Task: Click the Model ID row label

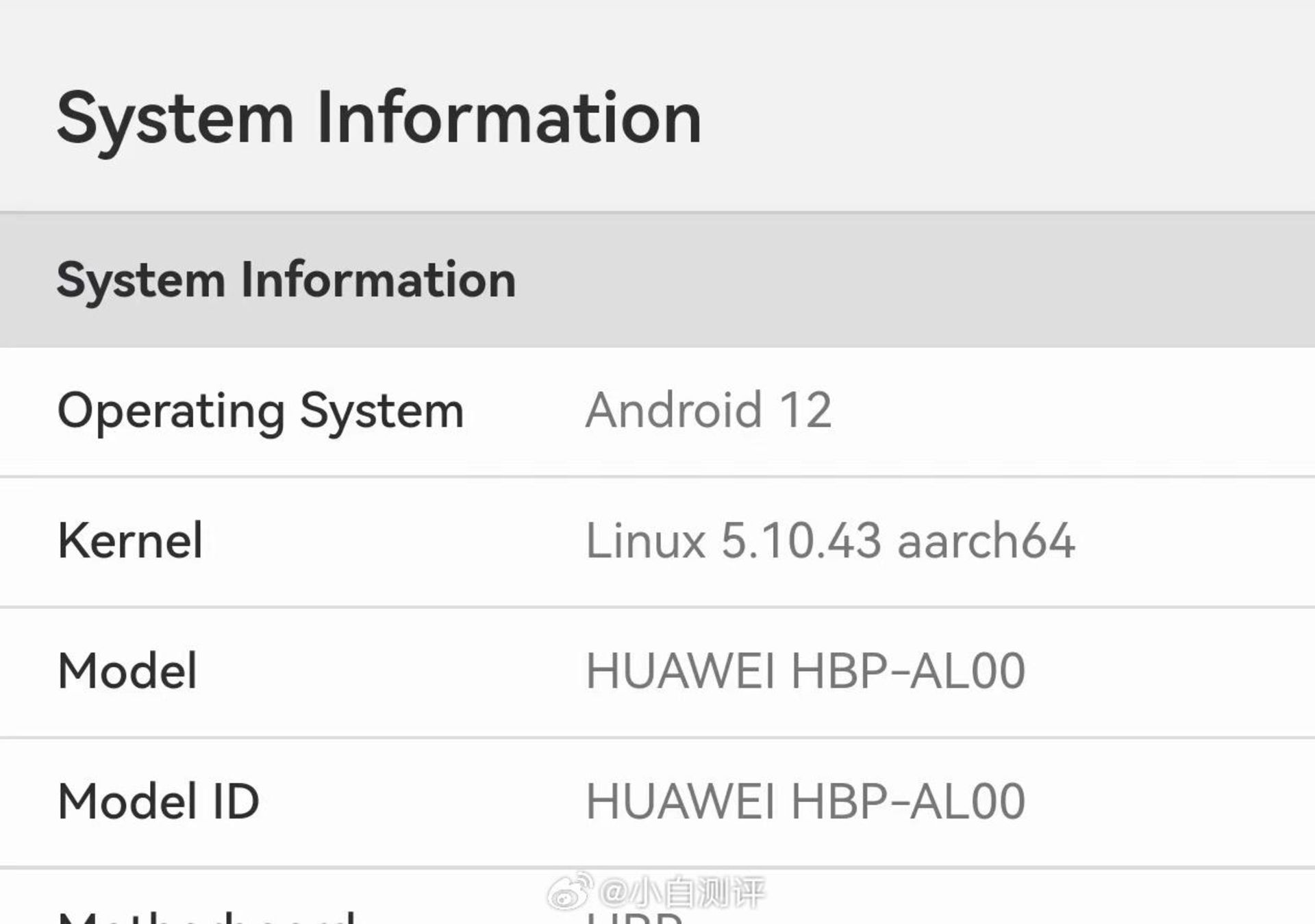Action: point(158,801)
